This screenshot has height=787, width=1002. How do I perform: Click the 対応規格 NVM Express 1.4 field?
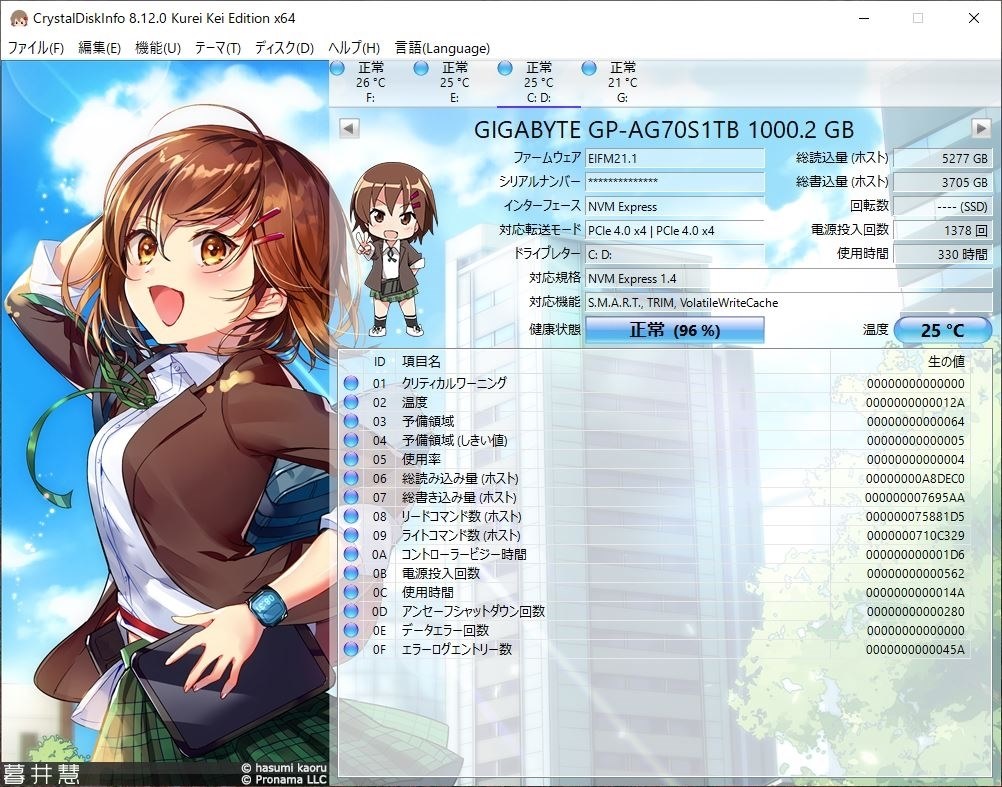coord(789,278)
